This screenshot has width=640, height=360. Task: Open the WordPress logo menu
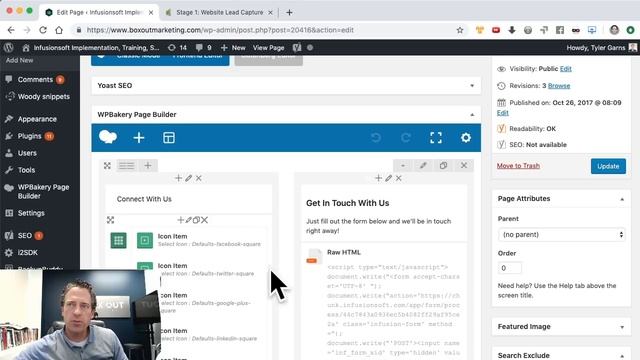click(9, 47)
